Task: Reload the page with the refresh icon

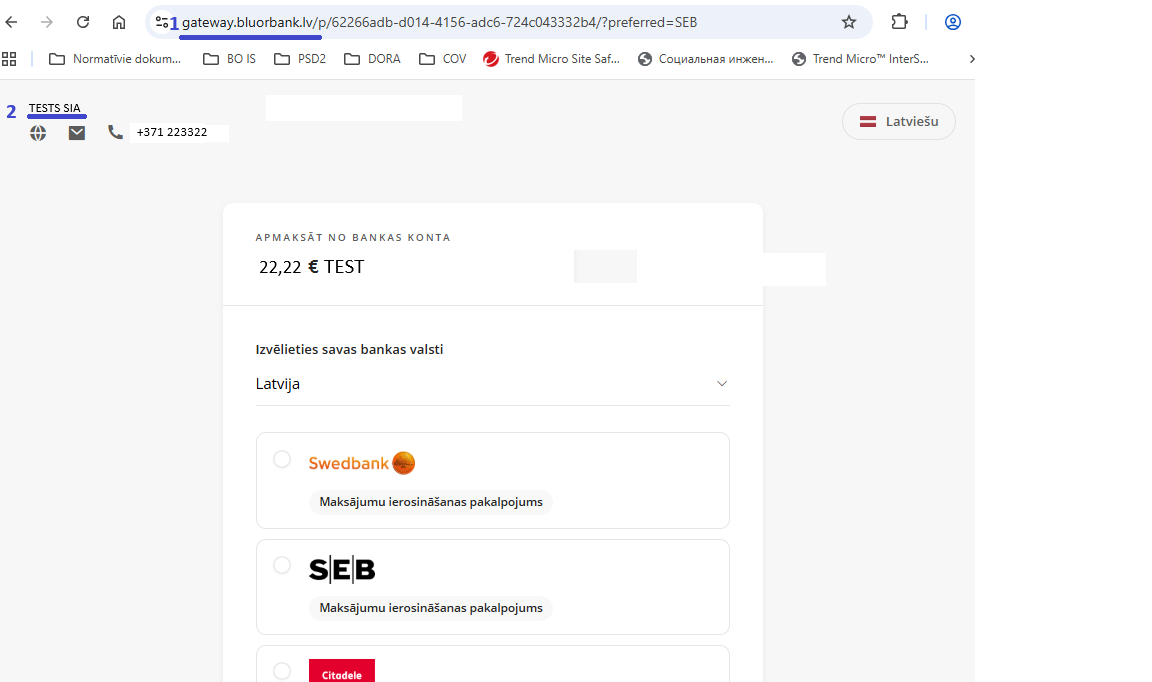Action: point(83,22)
